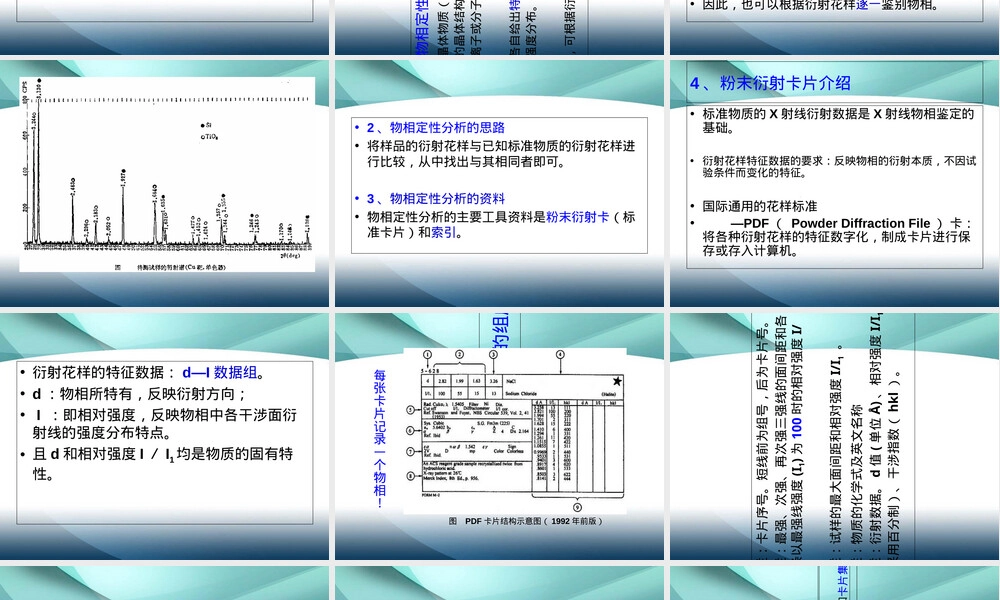Click circled number 4 above the PDF card
The image size is (1000, 600).
[560, 355]
